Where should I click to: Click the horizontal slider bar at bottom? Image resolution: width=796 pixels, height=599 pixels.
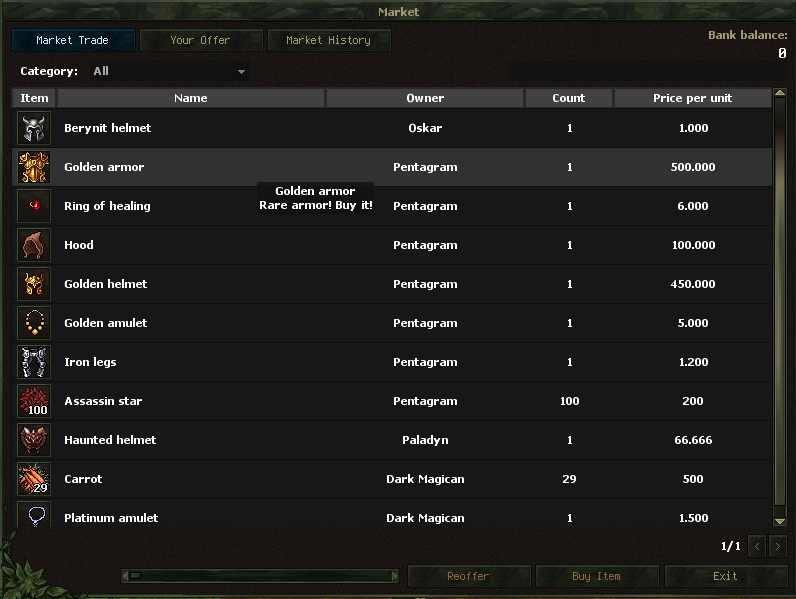(260, 576)
